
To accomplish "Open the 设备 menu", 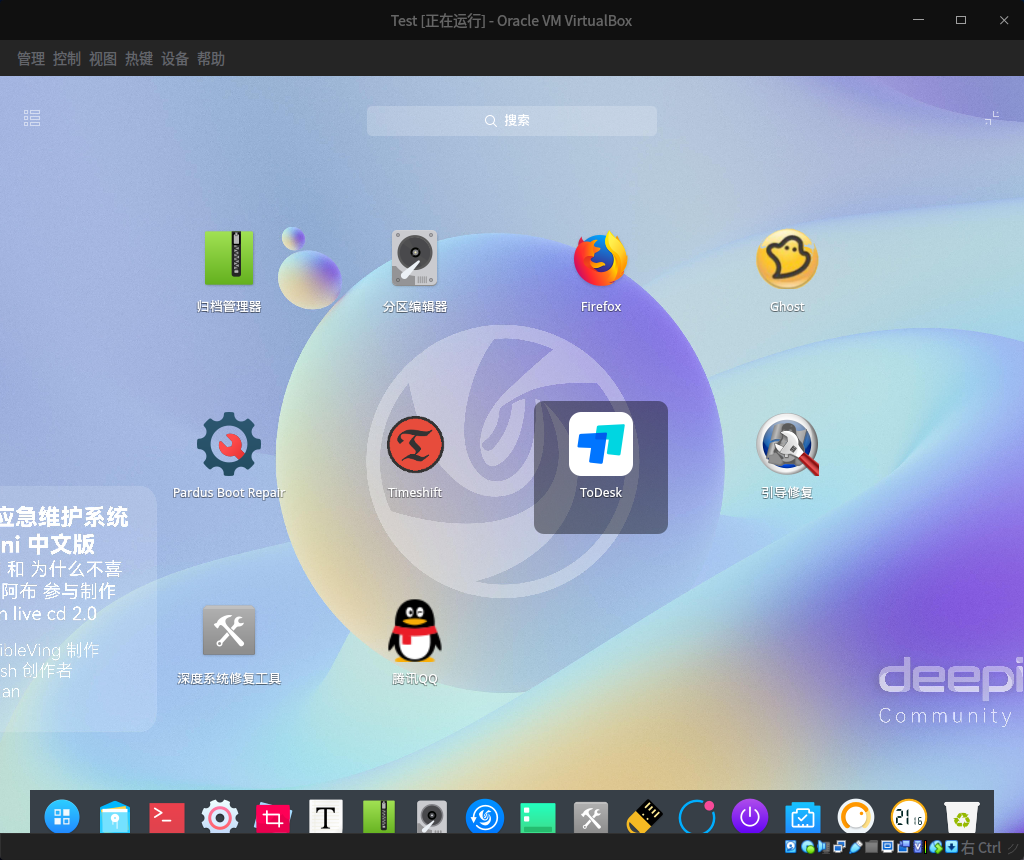I will point(174,59).
